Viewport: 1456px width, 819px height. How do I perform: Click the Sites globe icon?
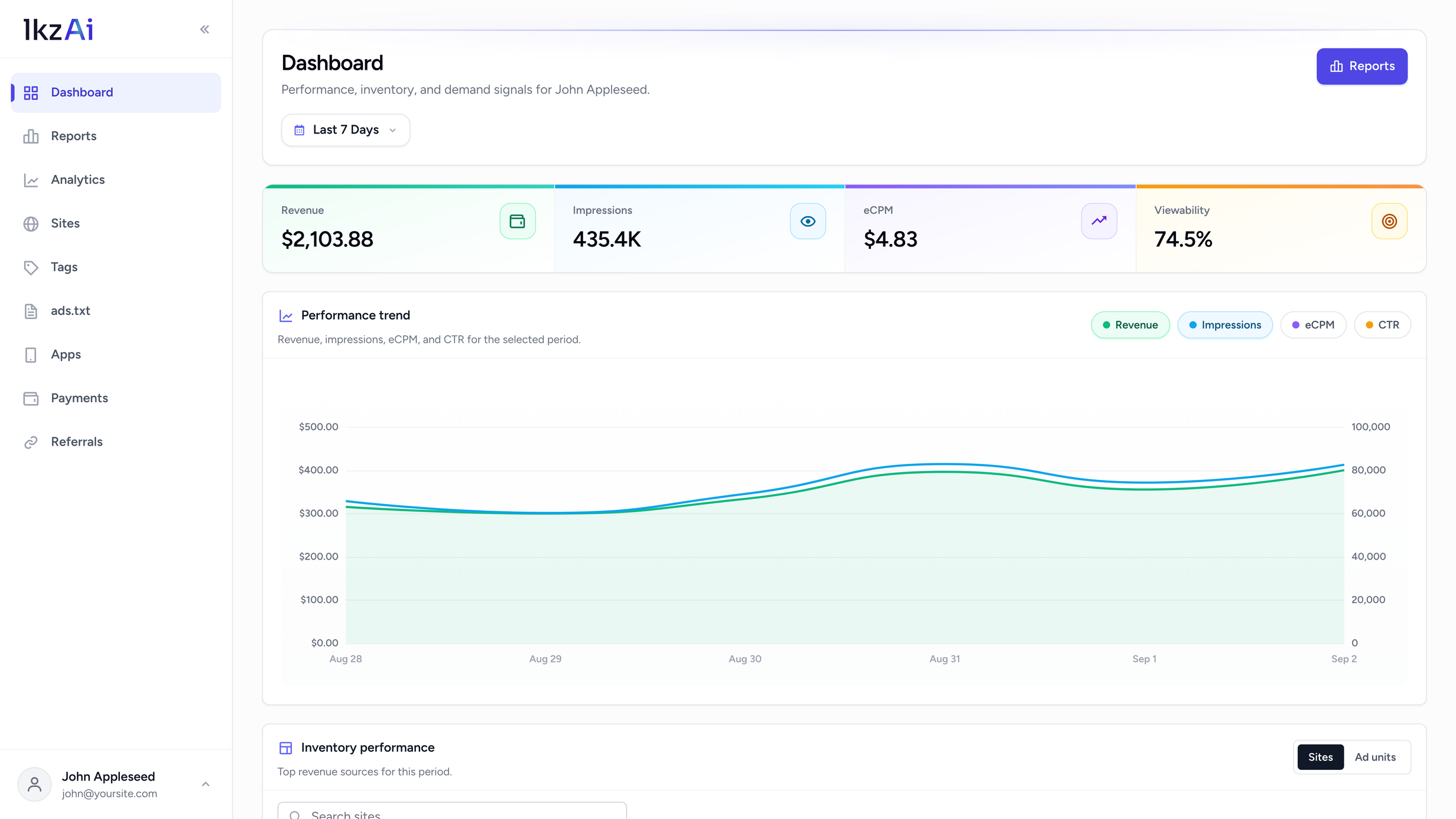pyautogui.click(x=31, y=224)
